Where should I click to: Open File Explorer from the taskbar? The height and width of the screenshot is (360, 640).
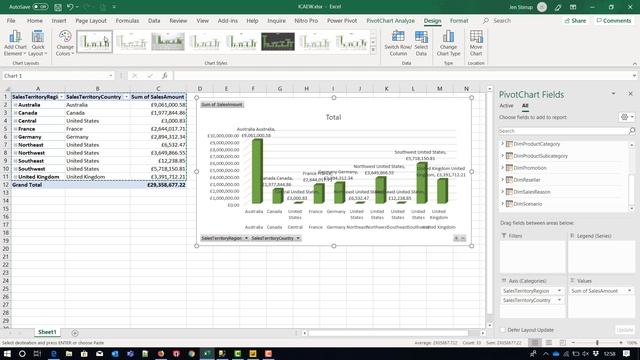pyautogui.click(x=69, y=354)
